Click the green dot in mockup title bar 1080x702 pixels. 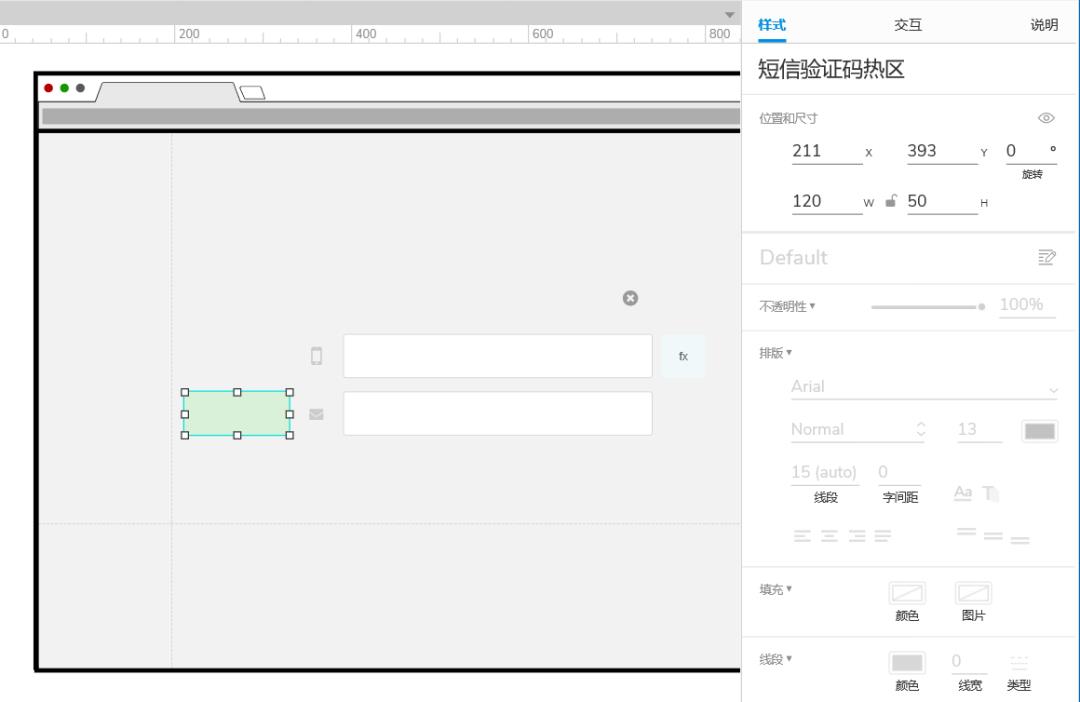pyautogui.click(x=64, y=88)
